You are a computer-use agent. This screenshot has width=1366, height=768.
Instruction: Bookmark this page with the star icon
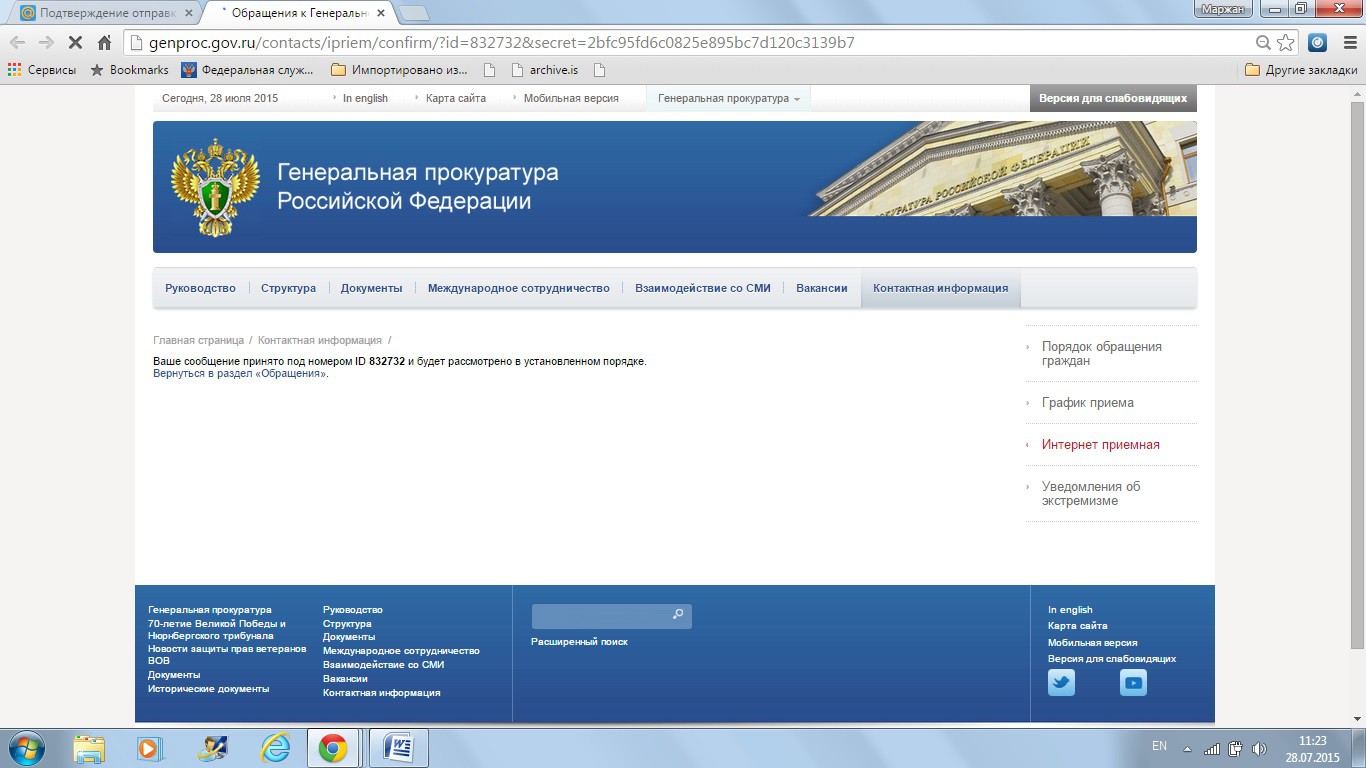click(1286, 43)
